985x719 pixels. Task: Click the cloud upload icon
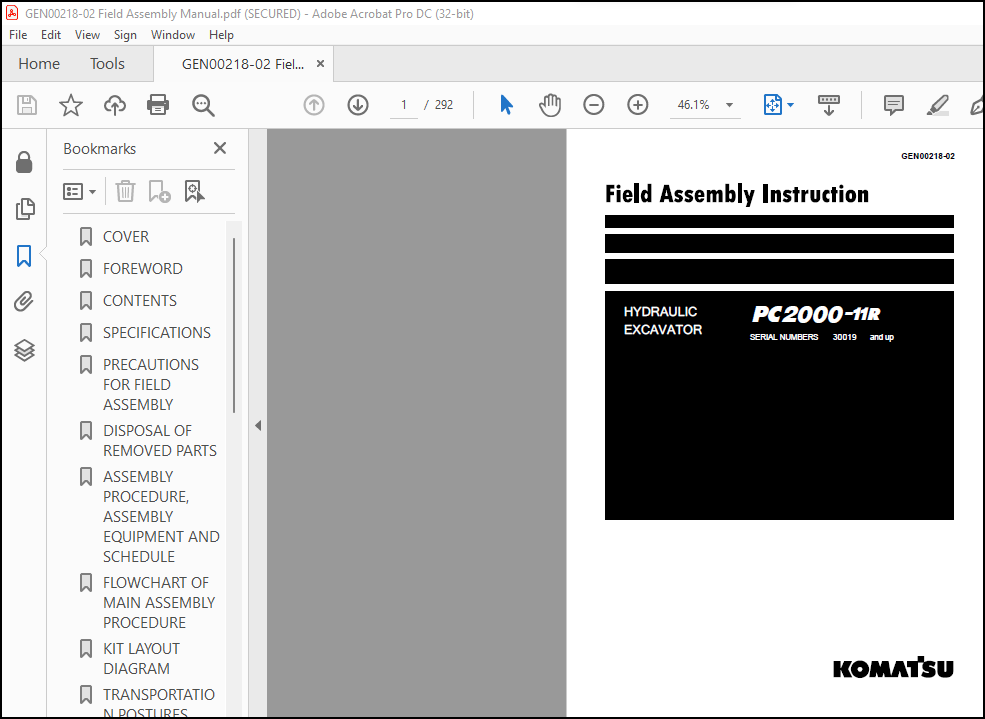114,105
